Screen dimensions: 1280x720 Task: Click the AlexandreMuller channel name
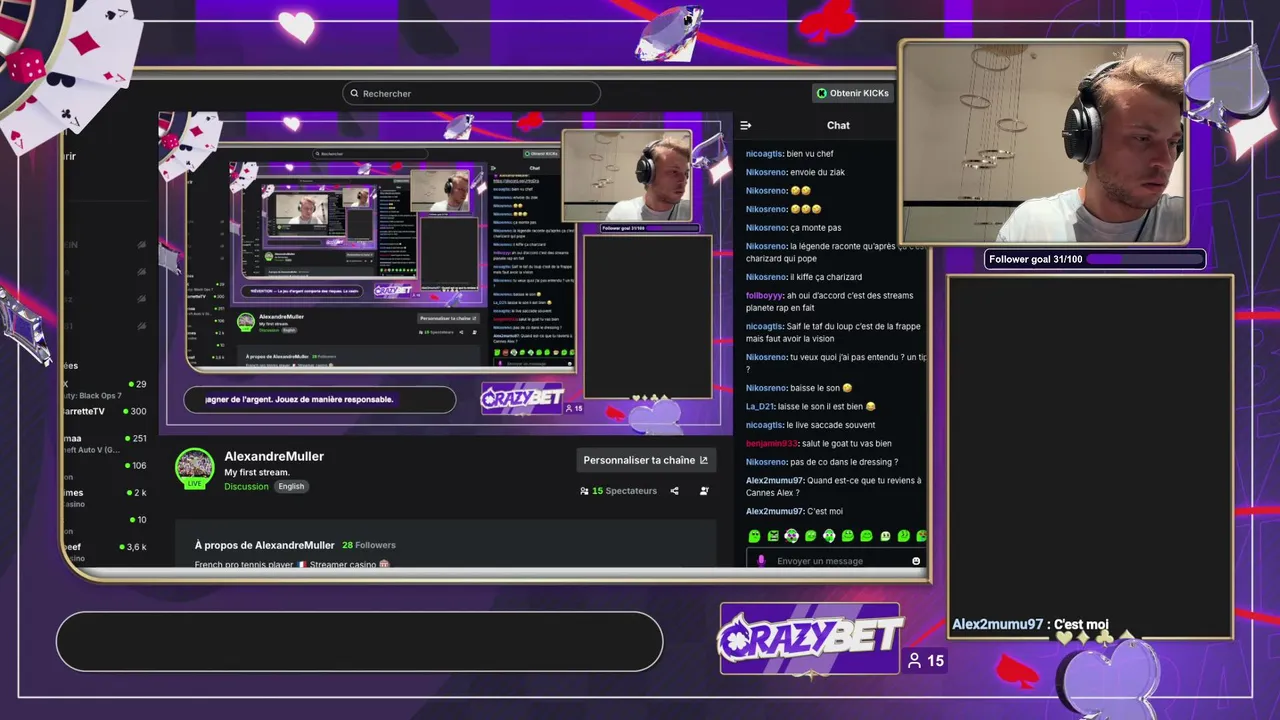[274, 456]
